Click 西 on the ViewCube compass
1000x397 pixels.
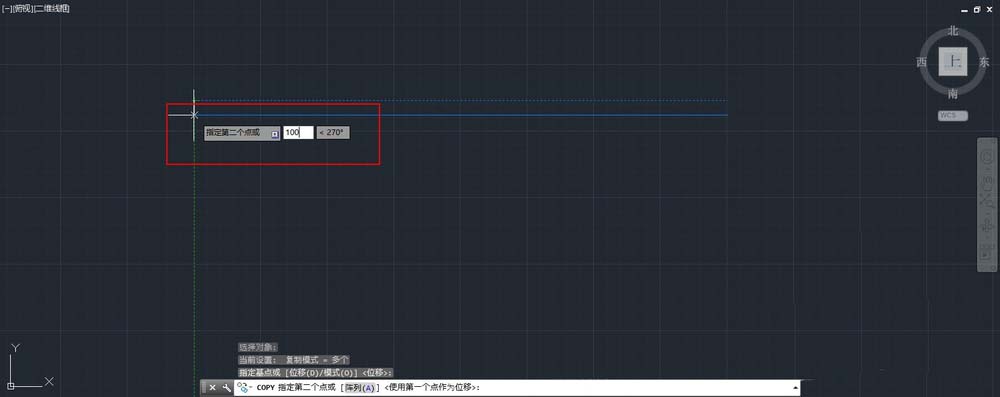click(921, 62)
